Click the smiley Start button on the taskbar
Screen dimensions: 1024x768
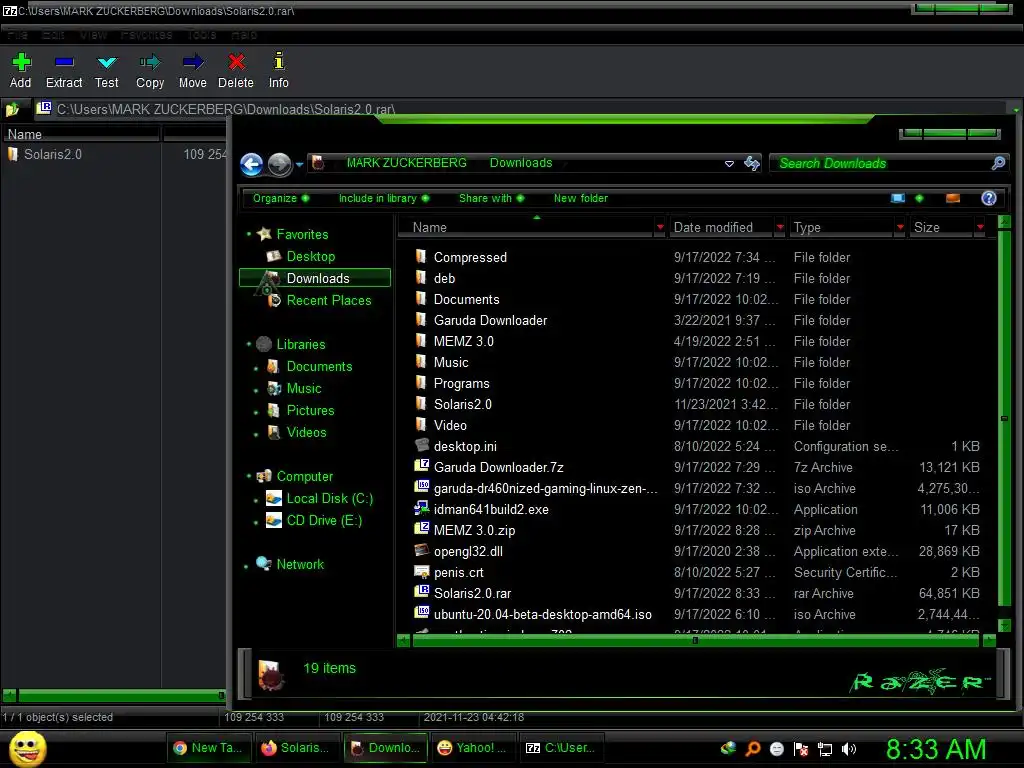[27, 749]
